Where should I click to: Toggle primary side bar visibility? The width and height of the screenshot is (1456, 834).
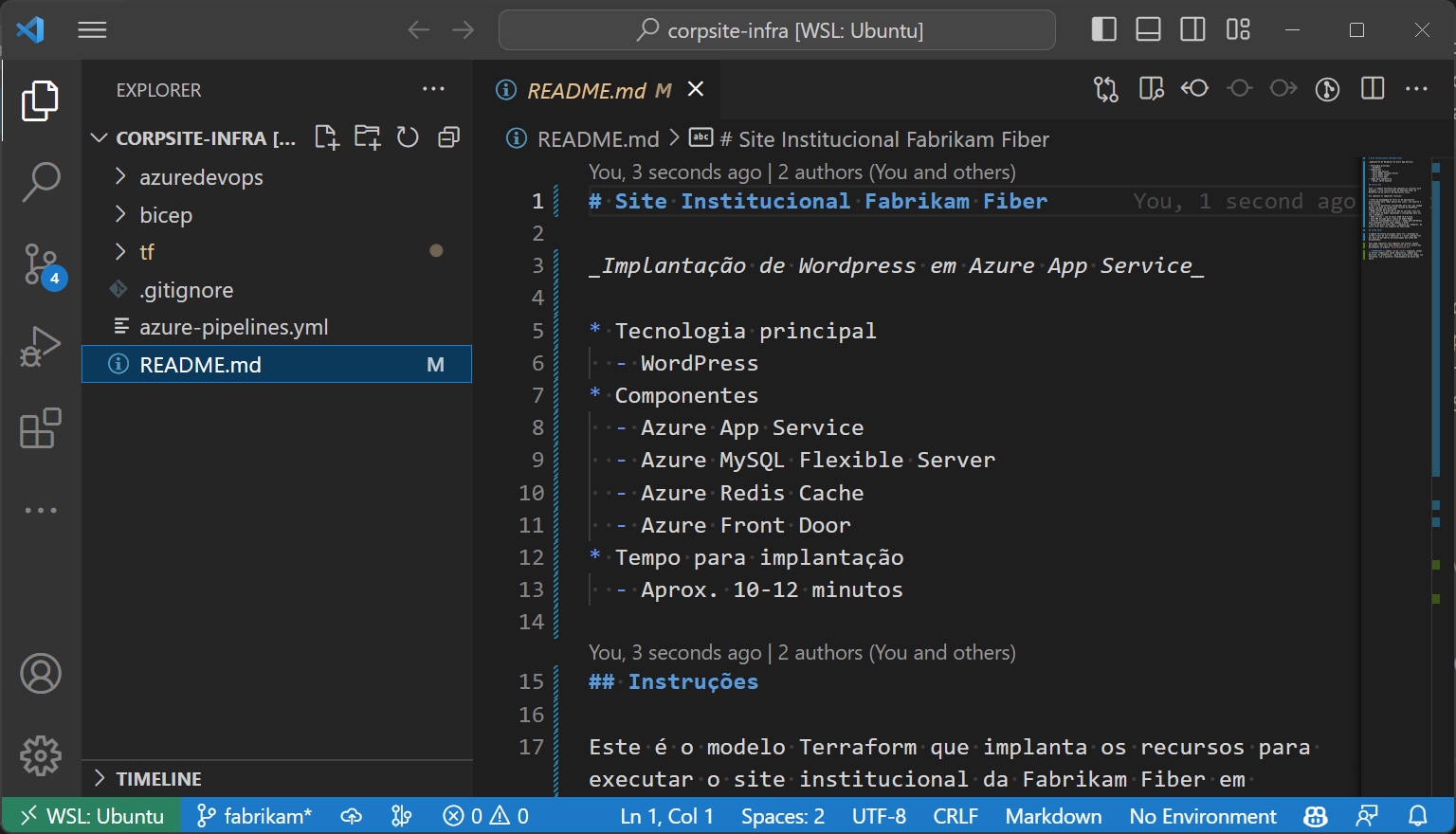(x=1104, y=29)
